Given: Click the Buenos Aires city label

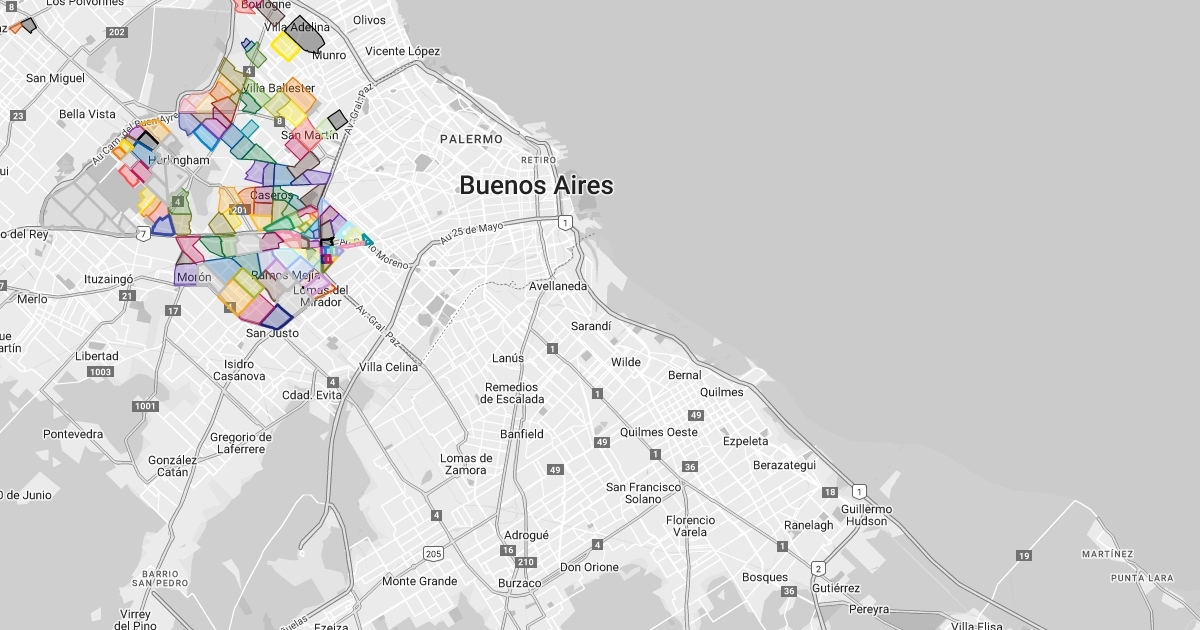Looking at the screenshot, I should (x=536, y=185).
